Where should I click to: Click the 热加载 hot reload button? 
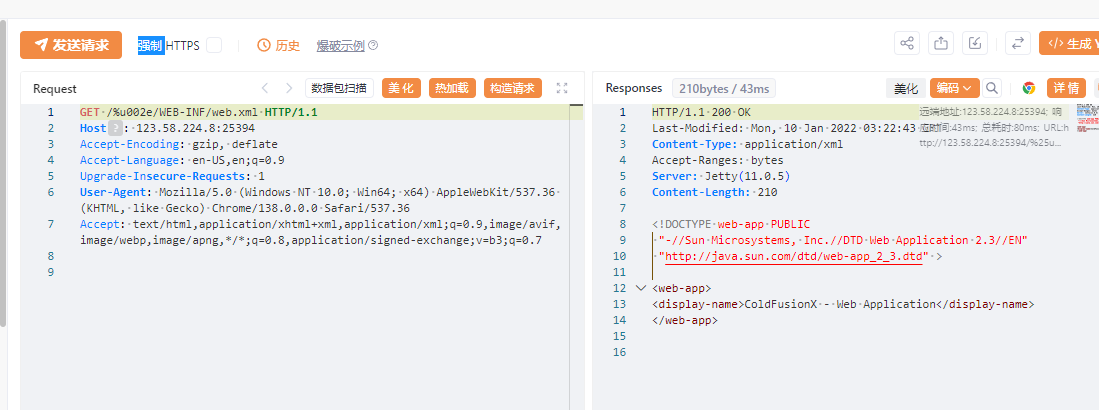coord(452,88)
